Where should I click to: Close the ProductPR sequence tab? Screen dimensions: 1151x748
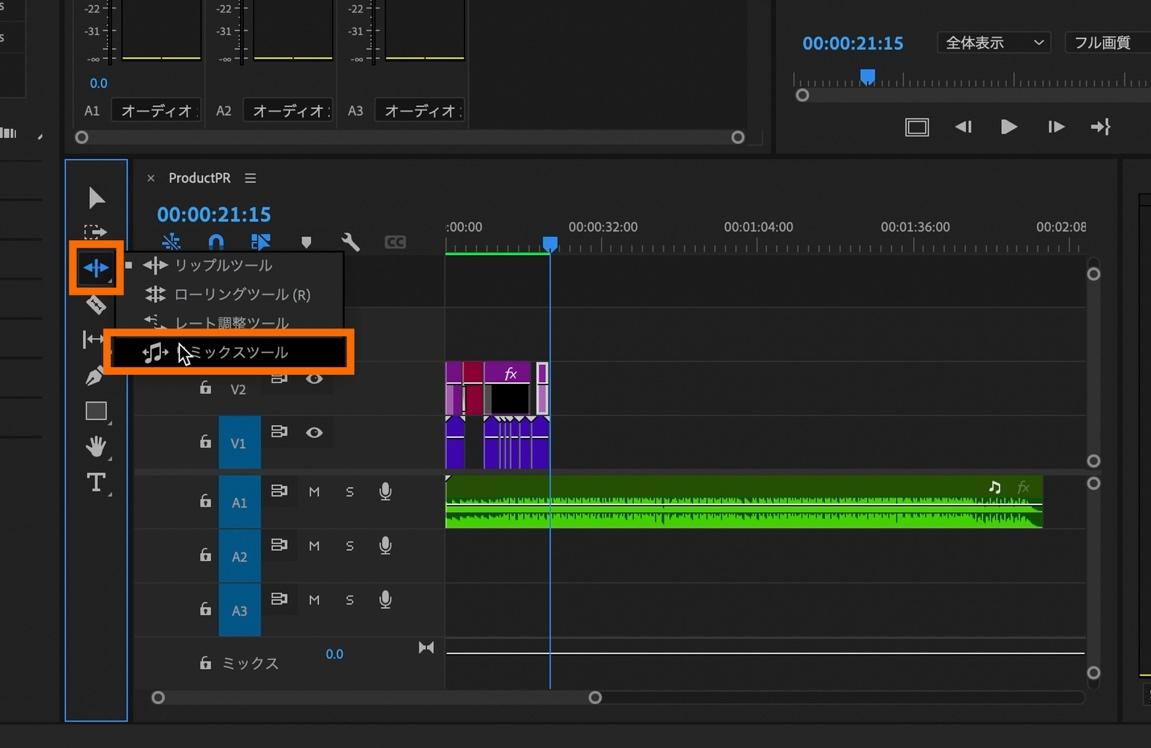150,178
